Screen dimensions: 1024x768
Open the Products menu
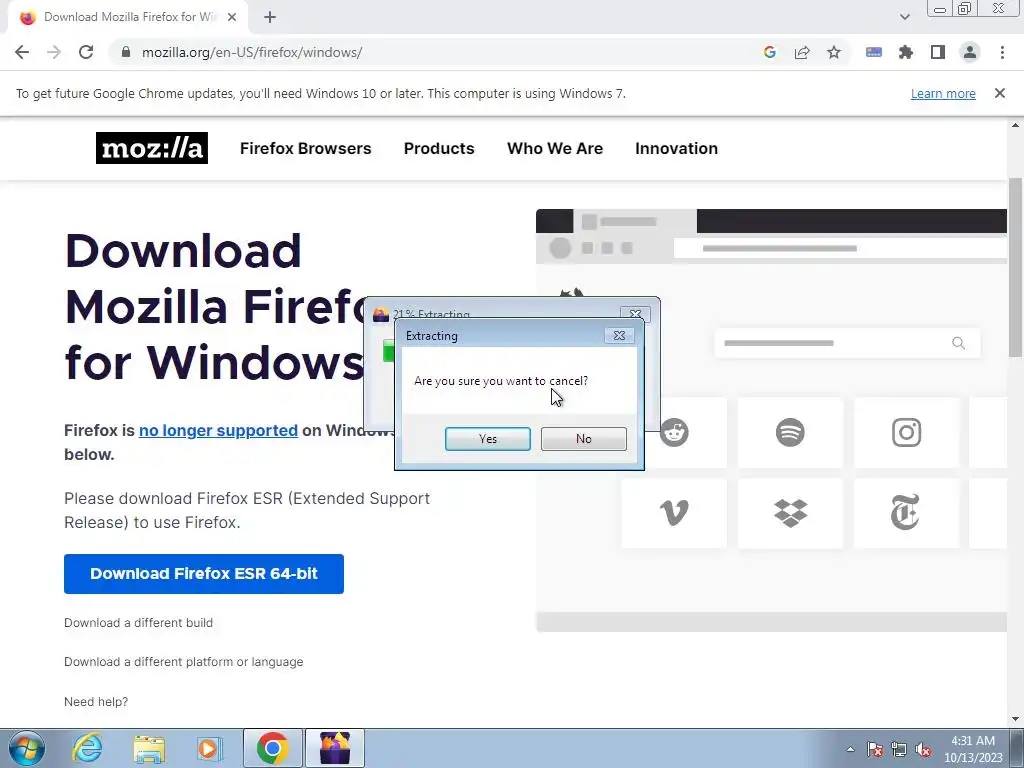439,148
